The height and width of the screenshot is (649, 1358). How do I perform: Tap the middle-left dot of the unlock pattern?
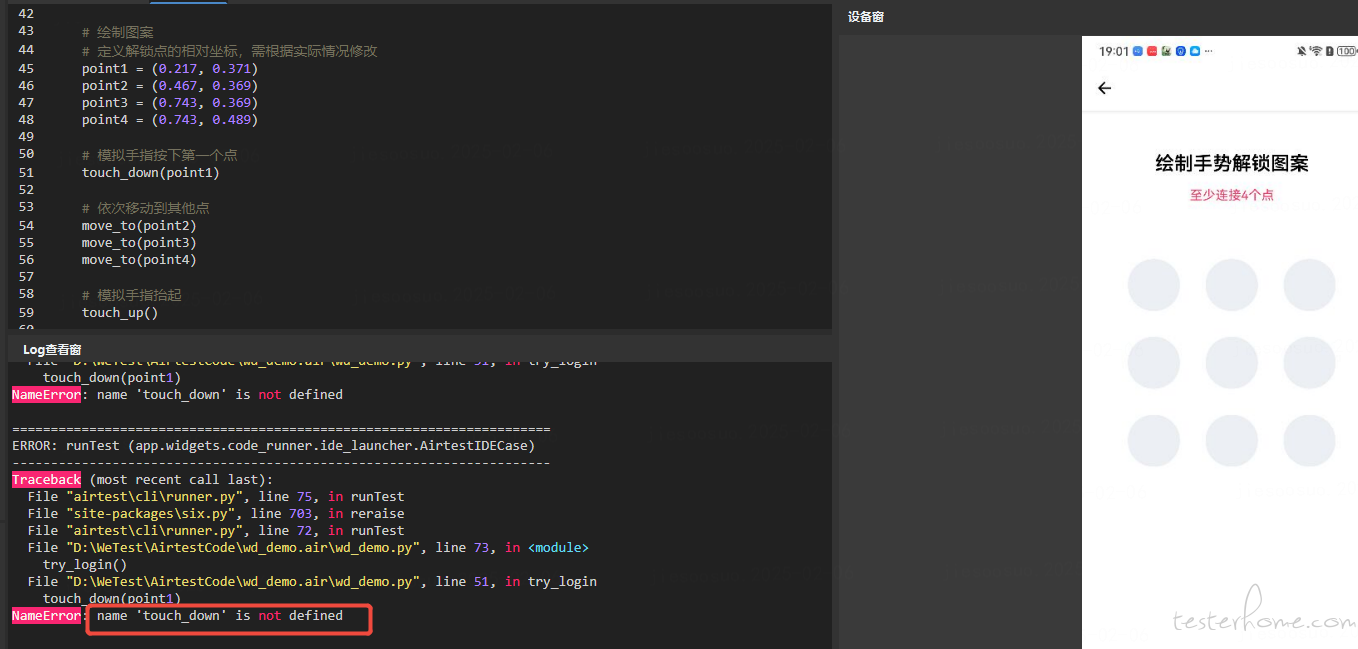pos(1154,362)
